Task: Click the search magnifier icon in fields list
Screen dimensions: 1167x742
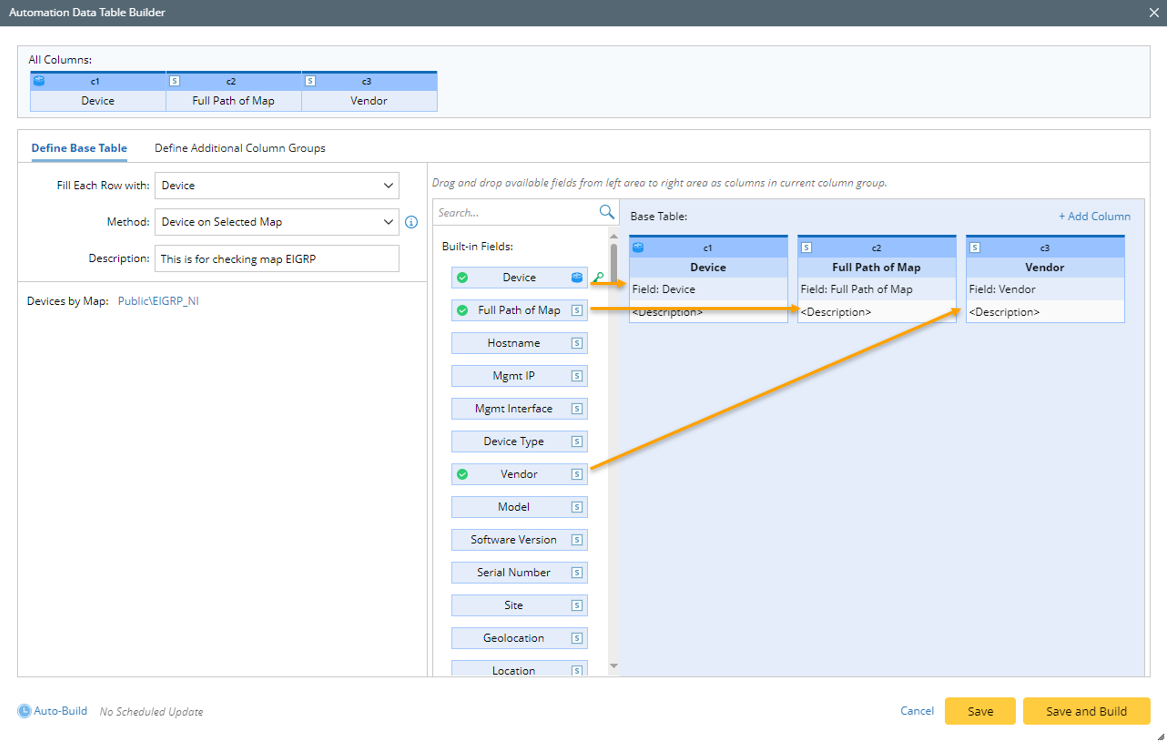Action: coord(606,212)
